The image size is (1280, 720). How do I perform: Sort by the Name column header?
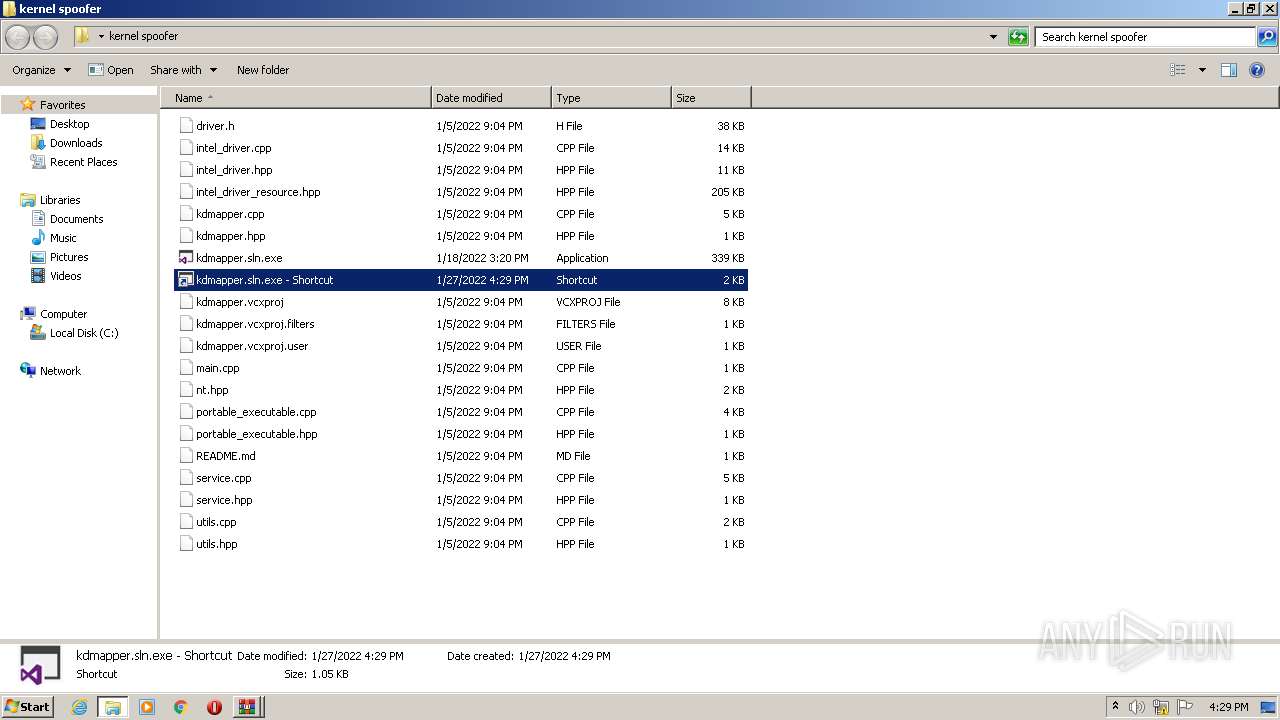tap(296, 98)
